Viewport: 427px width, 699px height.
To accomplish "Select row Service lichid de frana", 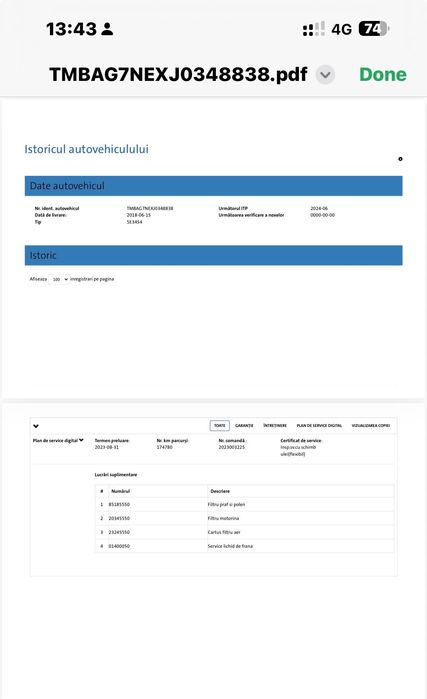I will coord(244,546).
